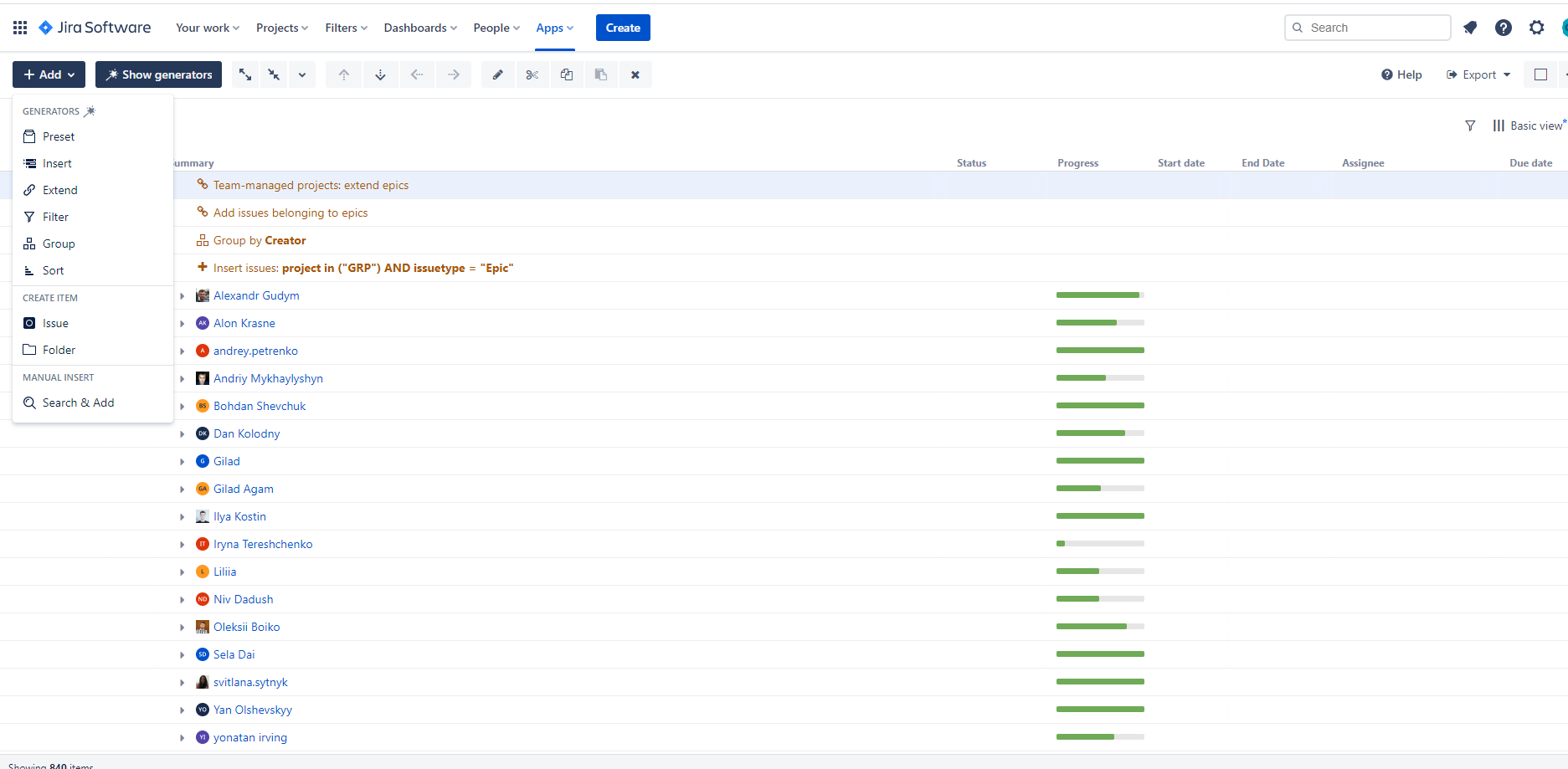
Task: Open the Basic view column selector
Action: (1529, 126)
